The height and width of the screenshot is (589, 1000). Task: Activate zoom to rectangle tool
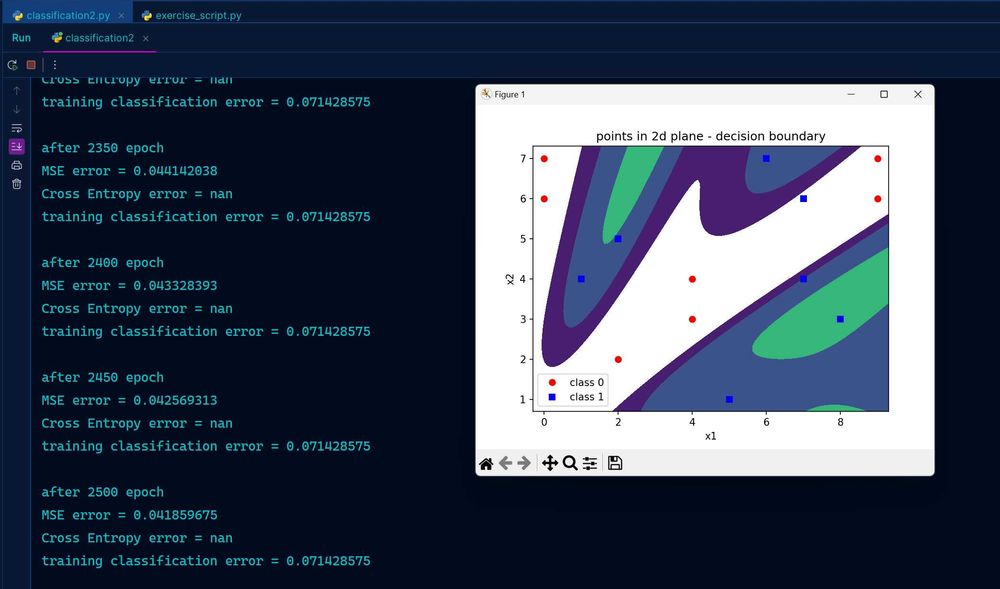[x=570, y=463]
